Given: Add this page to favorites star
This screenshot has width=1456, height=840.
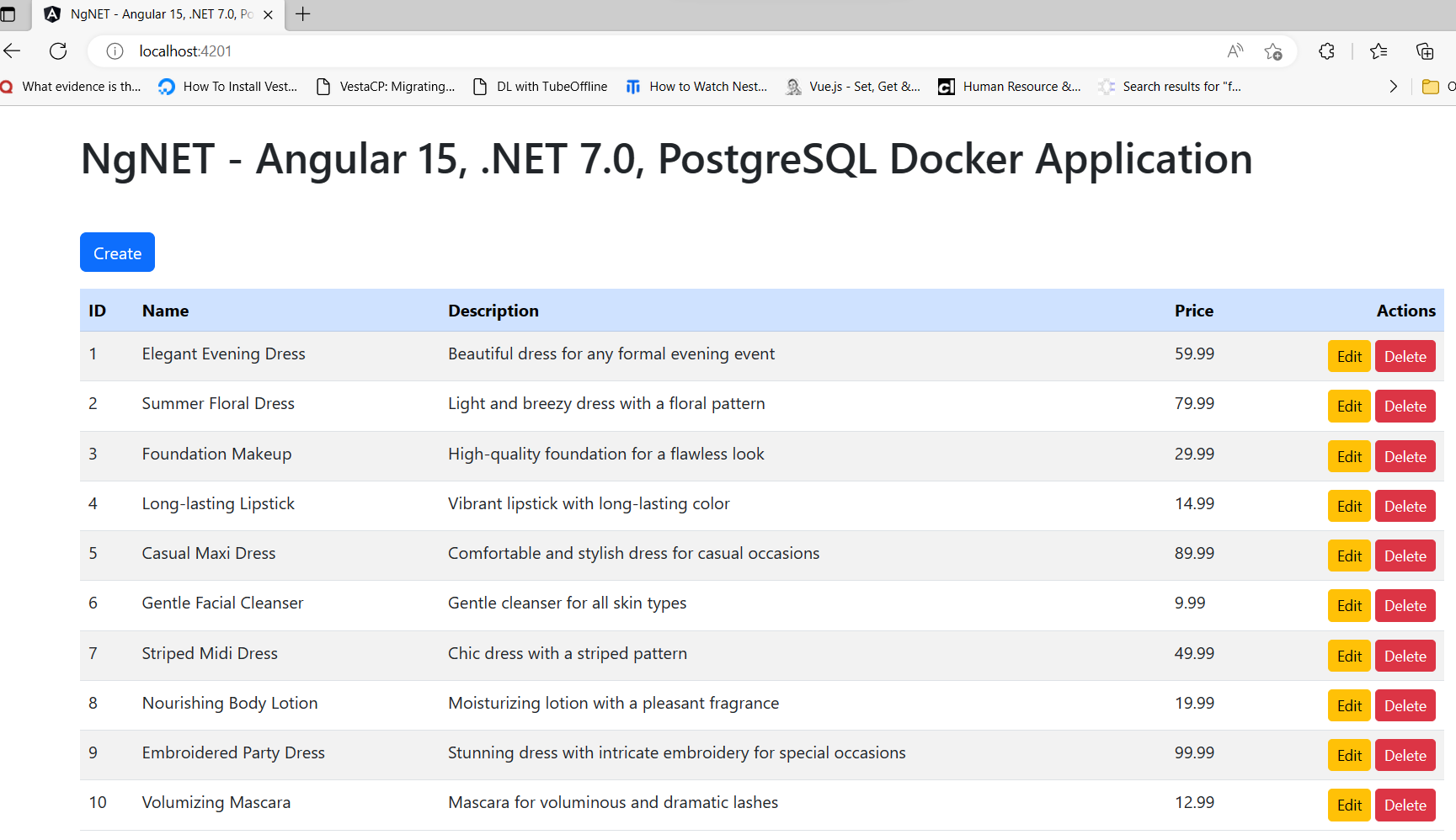Looking at the screenshot, I should (1273, 51).
